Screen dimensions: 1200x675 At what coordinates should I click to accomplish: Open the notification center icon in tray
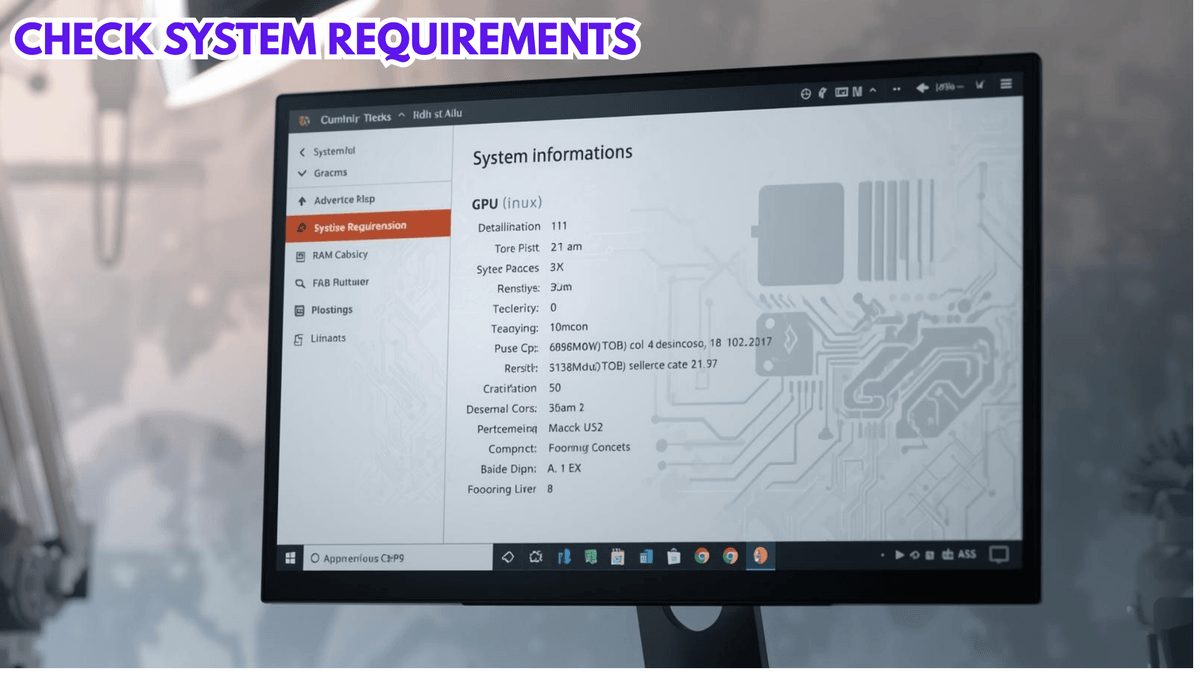tap(998, 554)
